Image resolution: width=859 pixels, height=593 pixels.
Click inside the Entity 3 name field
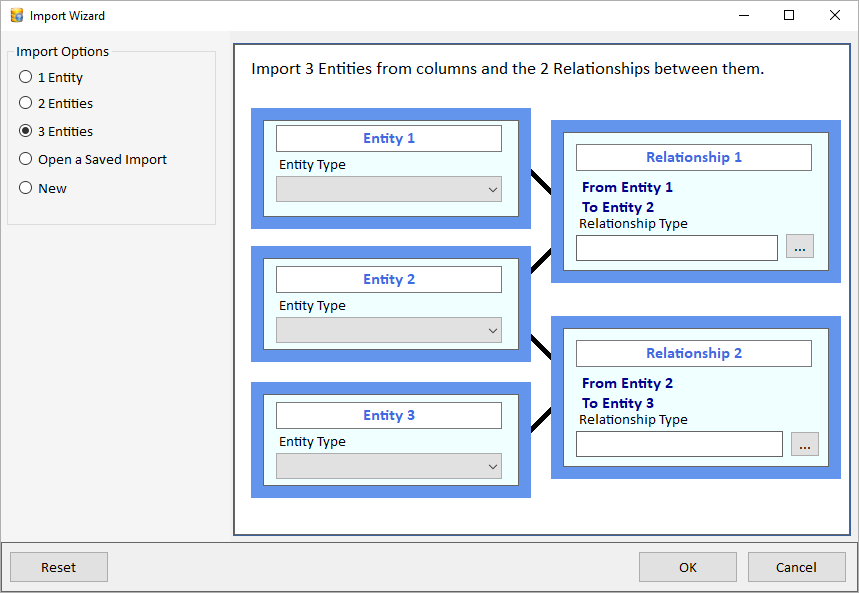(x=388, y=415)
